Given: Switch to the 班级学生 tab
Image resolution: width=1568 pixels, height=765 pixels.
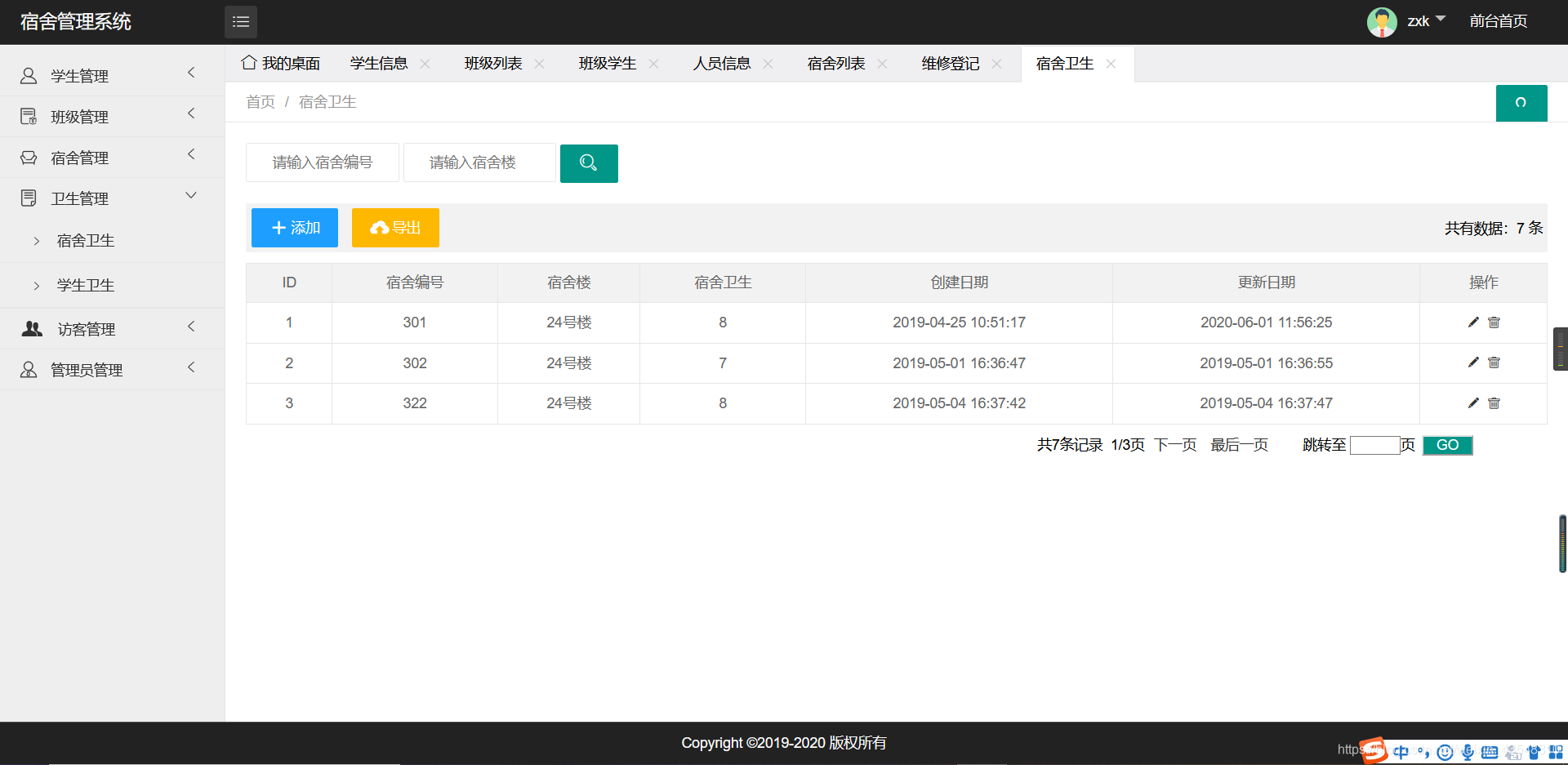Looking at the screenshot, I should tap(608, 64).
